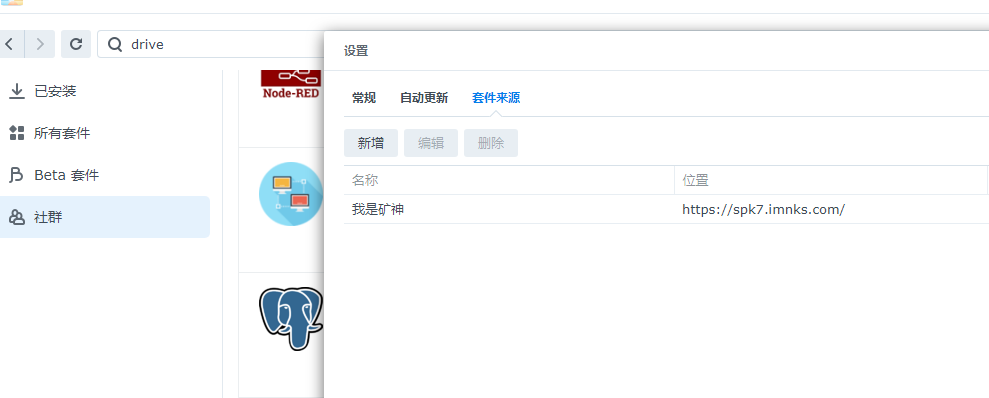The image size is (989, 398).
Task: Refresh the Package Center list
Action: pyautogui.click(x=76, y=44)
